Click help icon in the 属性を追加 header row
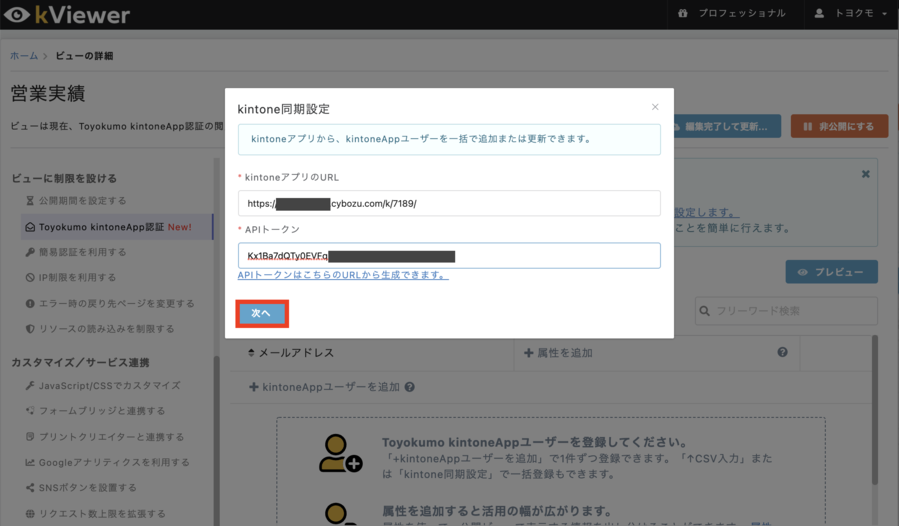 pyautogui.click(x=782, y=352)
